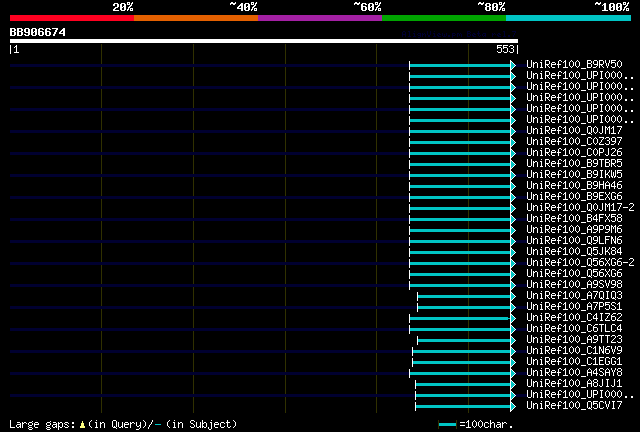Select the UniRef100_Q5CVI7 hit label
This screenshot has height=432, width=640.
tap(574, 405)
